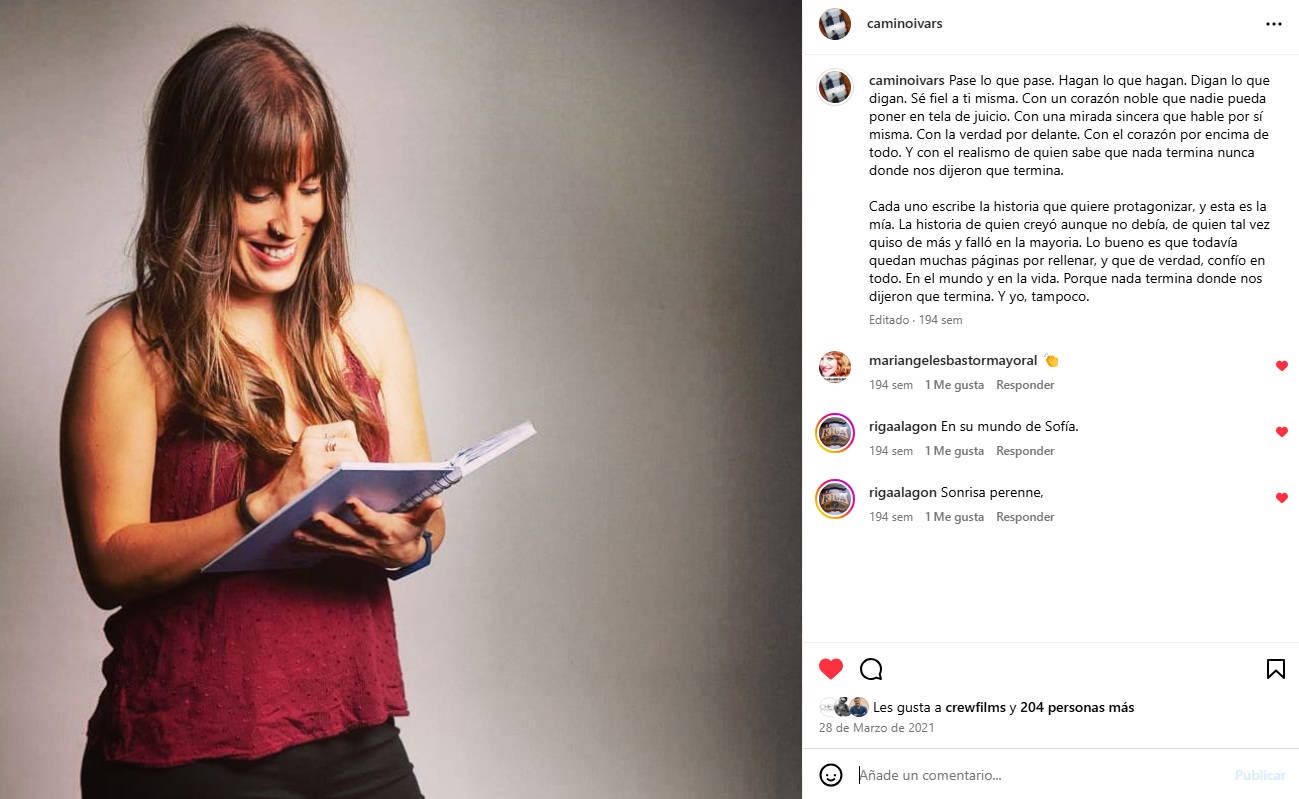Screen dimensions: 1299x799
Task: Open mariangelesbastormayoral's avatar
Action: [x=835, y=367]
